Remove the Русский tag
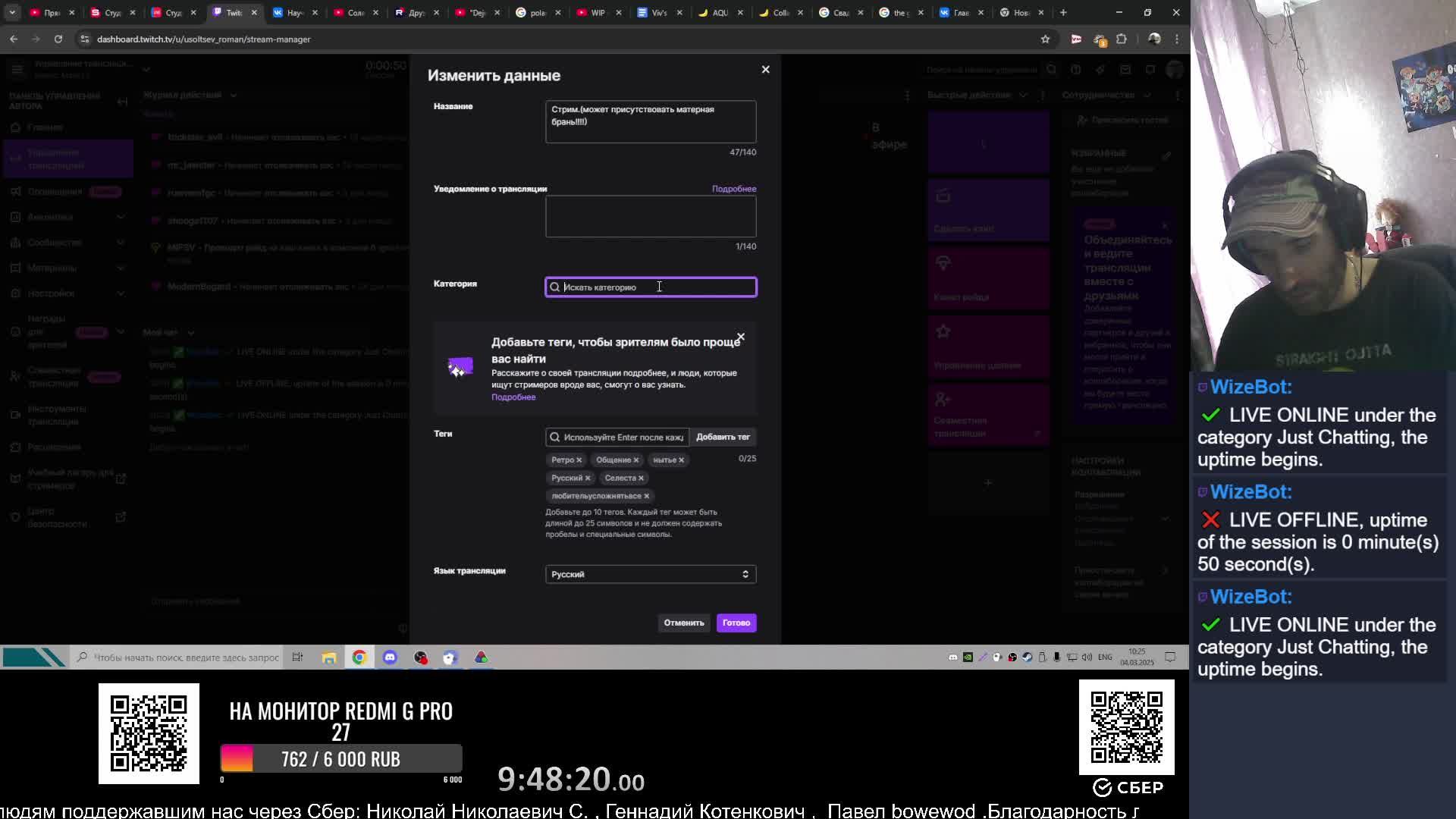Image resolution: width=1456 pixels, height=819 pixels. 587,479
